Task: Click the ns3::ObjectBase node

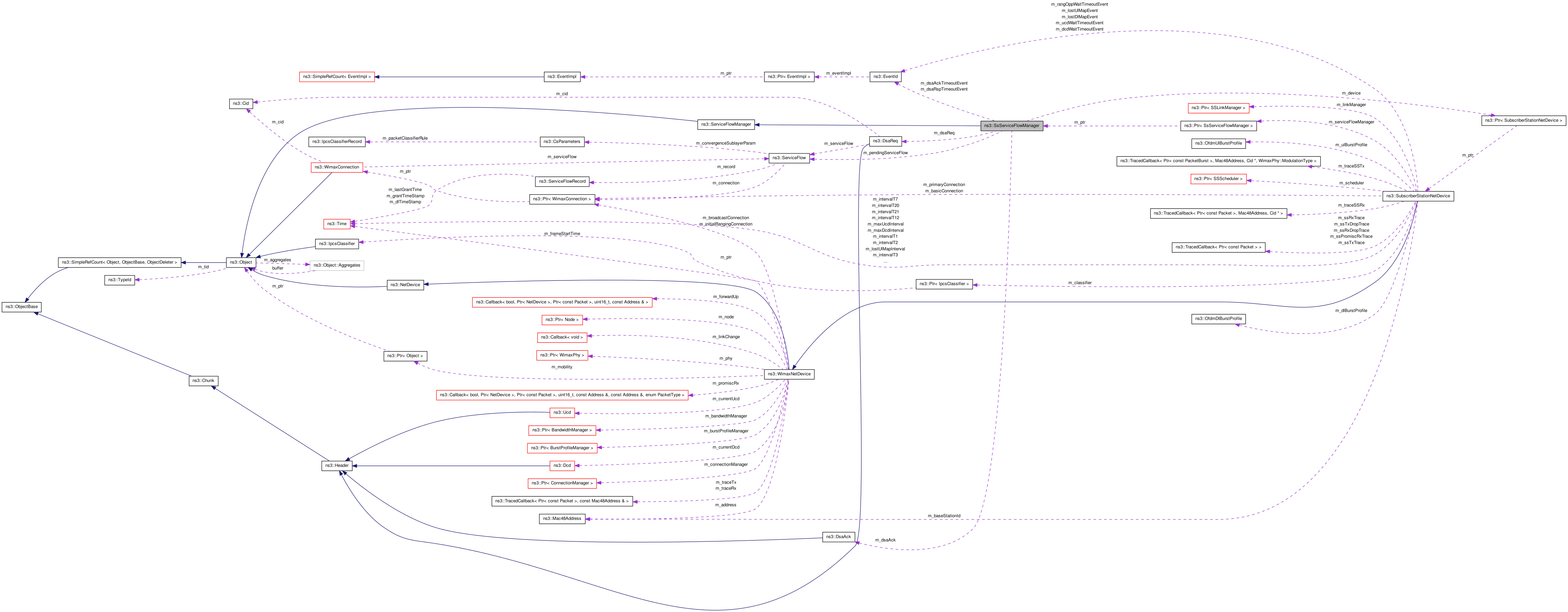Action: pyautogui.click(x=21, y=307)
